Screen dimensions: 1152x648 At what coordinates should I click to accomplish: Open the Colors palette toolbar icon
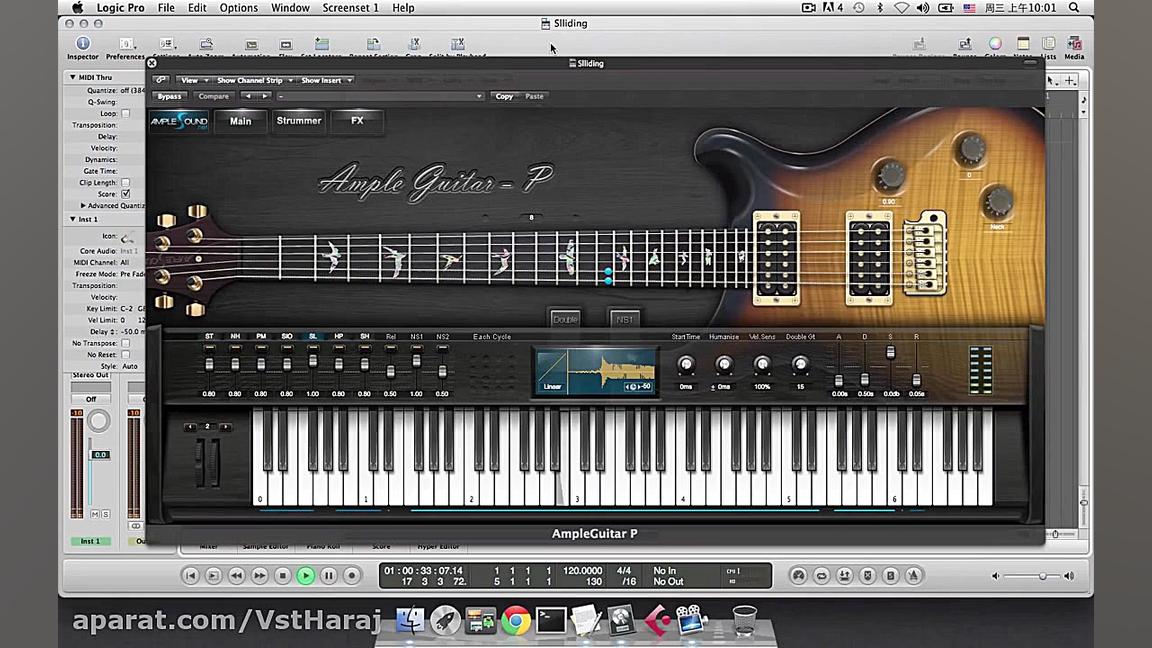pyautogui.click(x=995, y=44)
